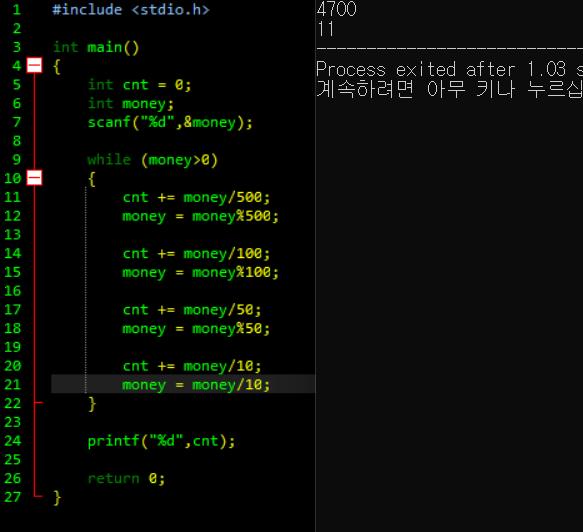Click line number 27 in the gutter
Viewport: 583px width, 532px height.
coord(13,497)
